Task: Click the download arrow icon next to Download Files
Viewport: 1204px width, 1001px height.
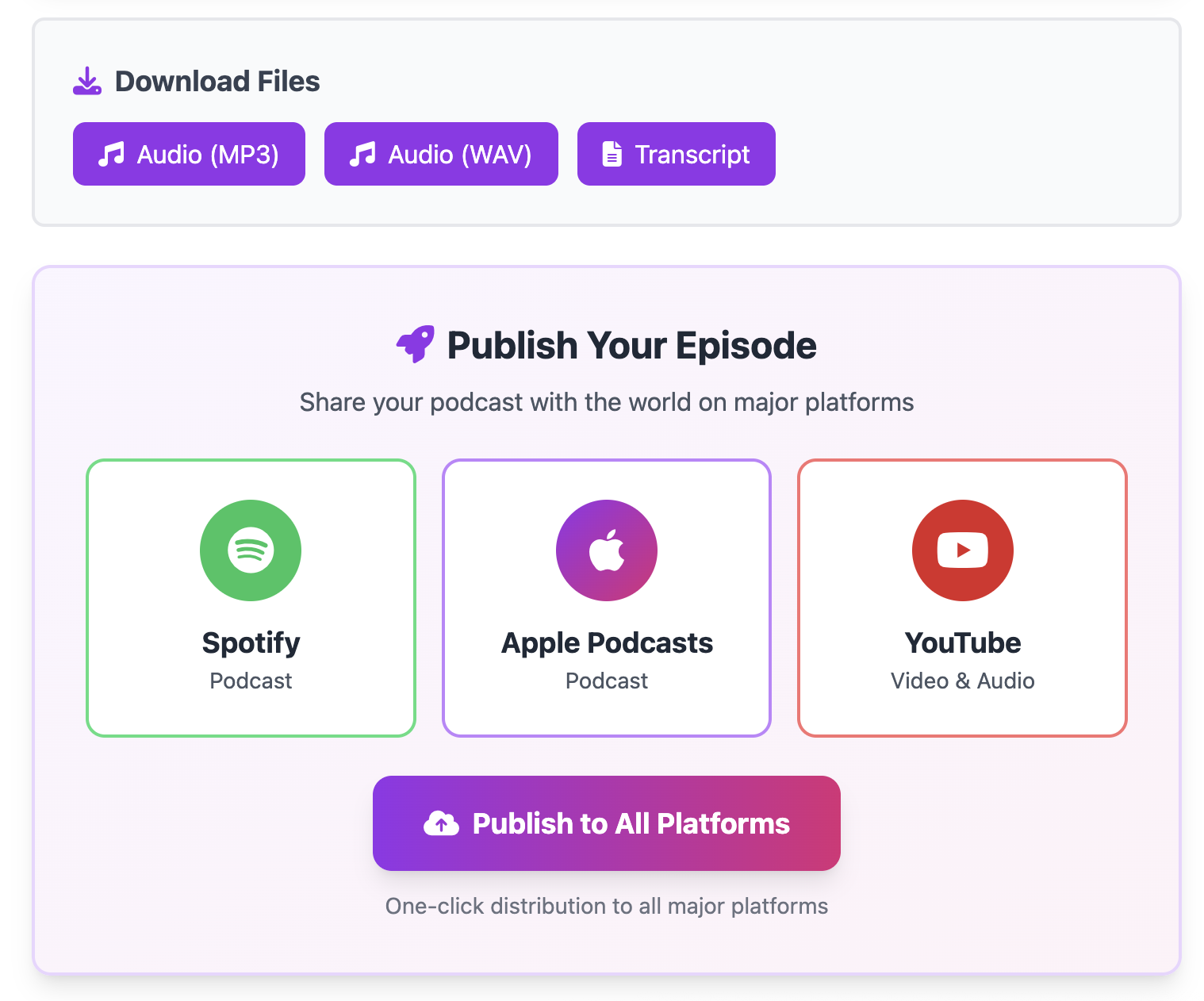Action: (87, 79)
